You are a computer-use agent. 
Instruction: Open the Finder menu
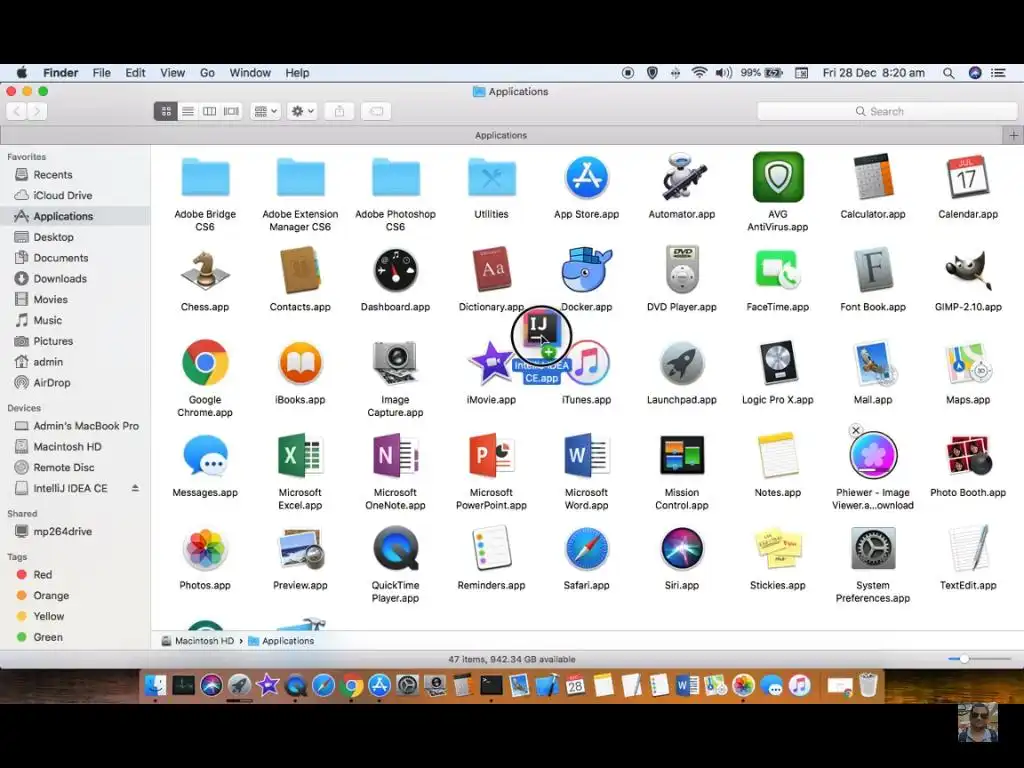(61, 72)
